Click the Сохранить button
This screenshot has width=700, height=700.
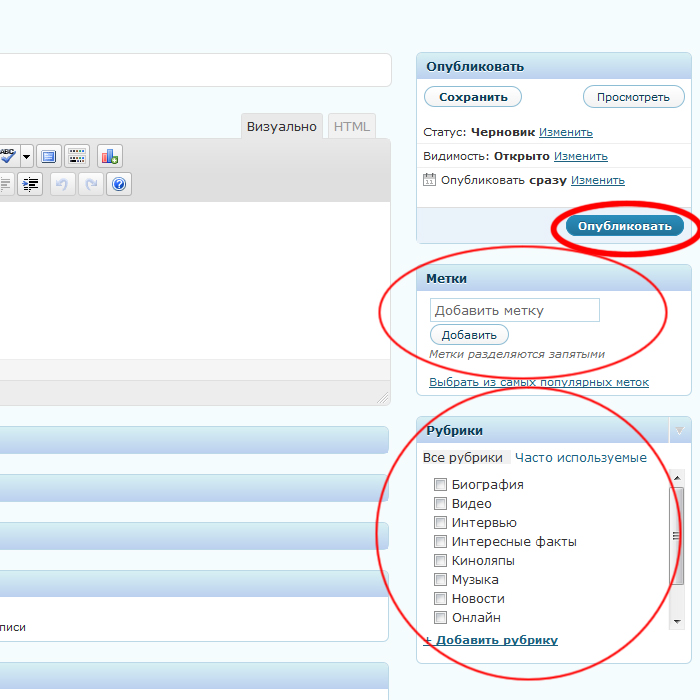[x=473, y=97]
